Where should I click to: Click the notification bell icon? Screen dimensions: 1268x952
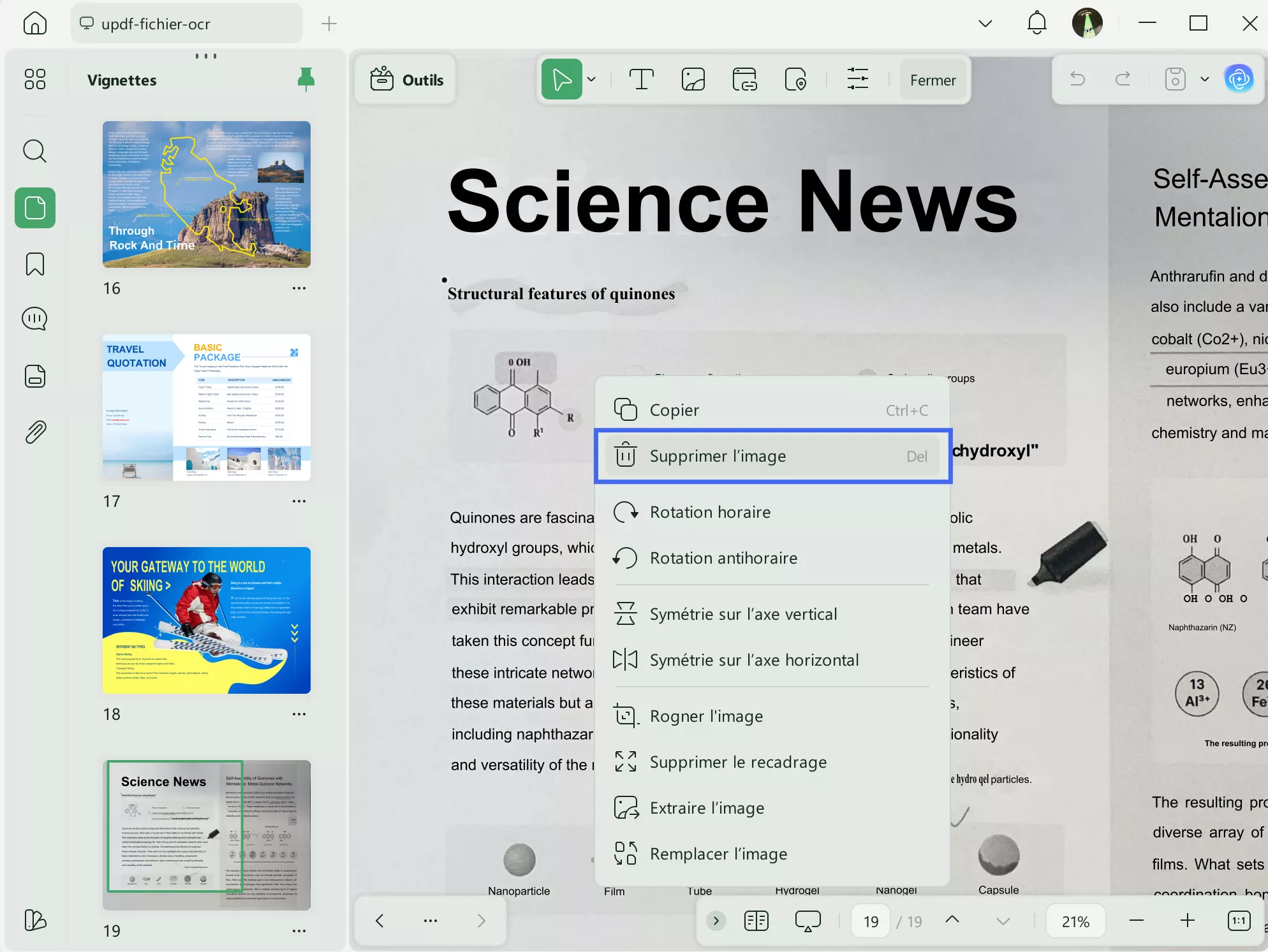pyautogui.click(x=1036, y=24)
